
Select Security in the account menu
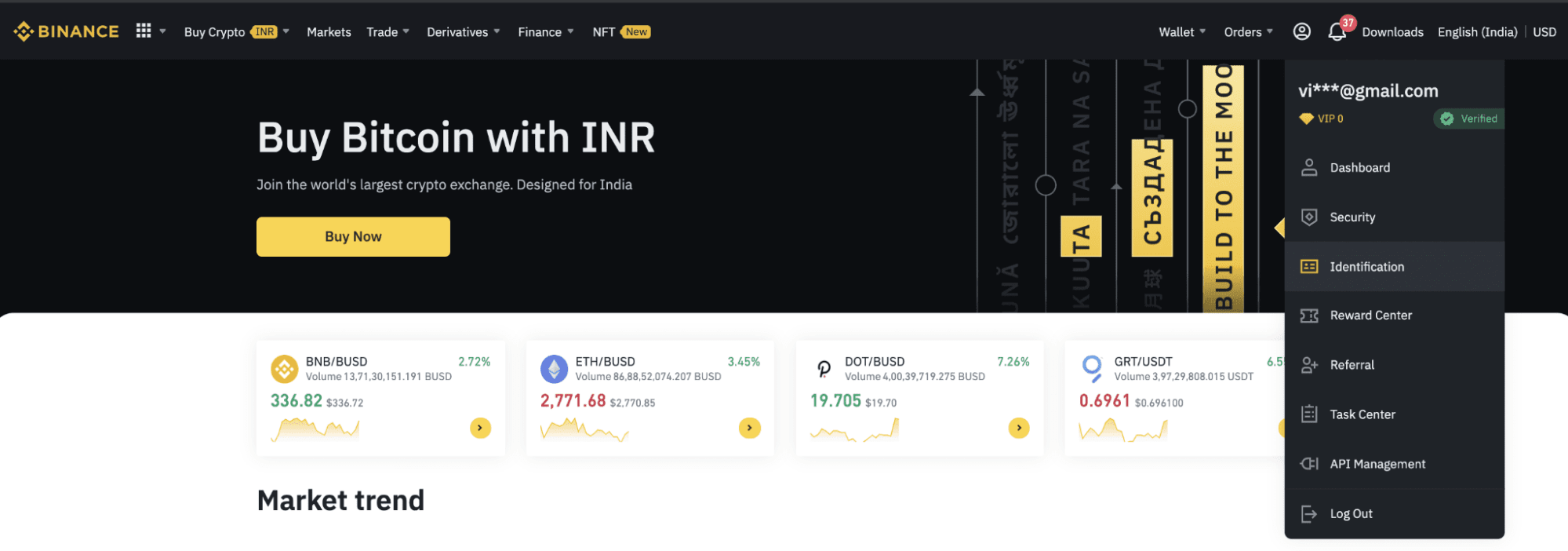click(x=1394, y=217)
